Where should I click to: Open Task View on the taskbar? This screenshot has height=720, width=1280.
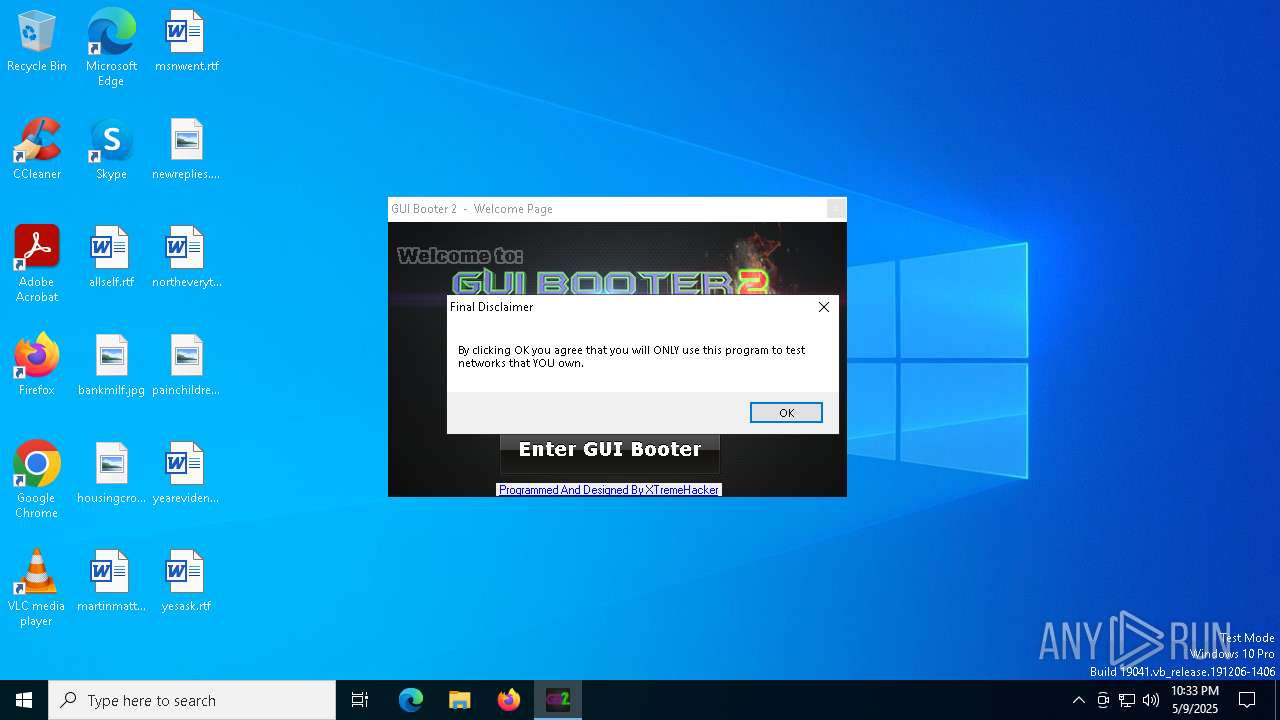(x=360, y=700)
